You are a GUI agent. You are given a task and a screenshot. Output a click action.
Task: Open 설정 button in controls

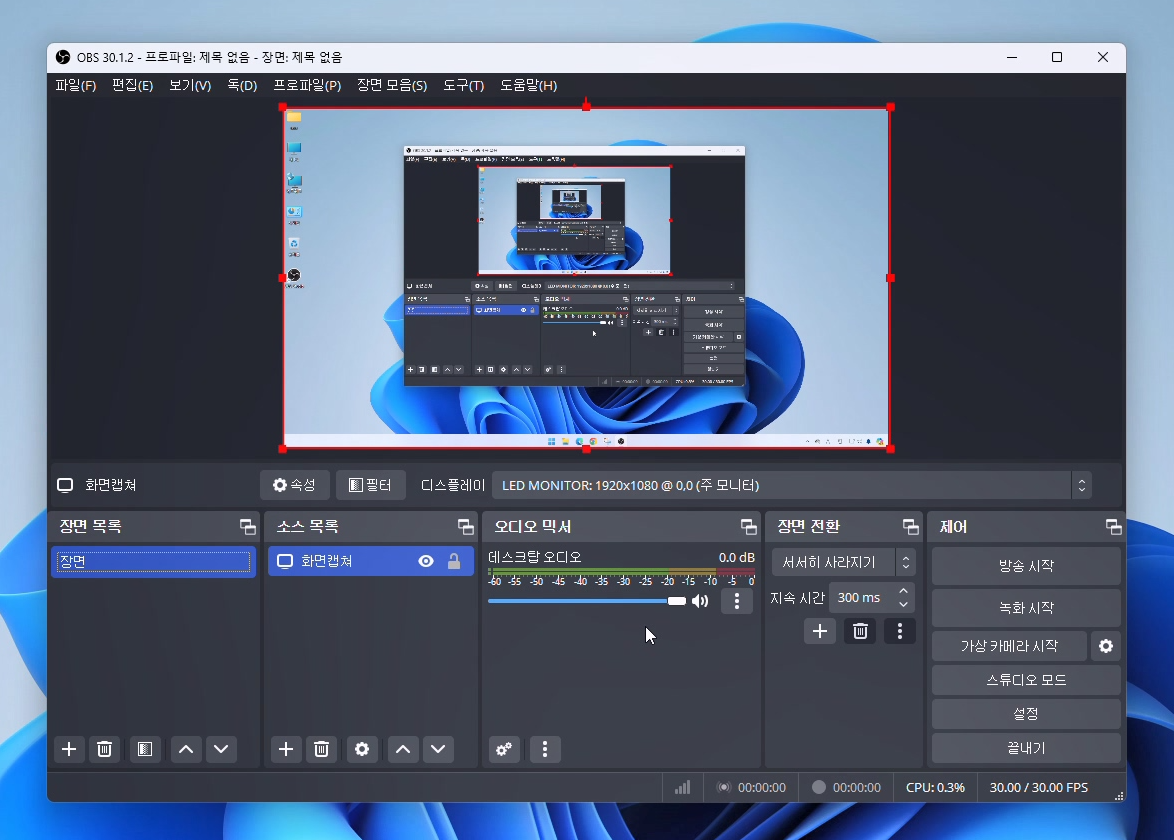click(1026, 713)
